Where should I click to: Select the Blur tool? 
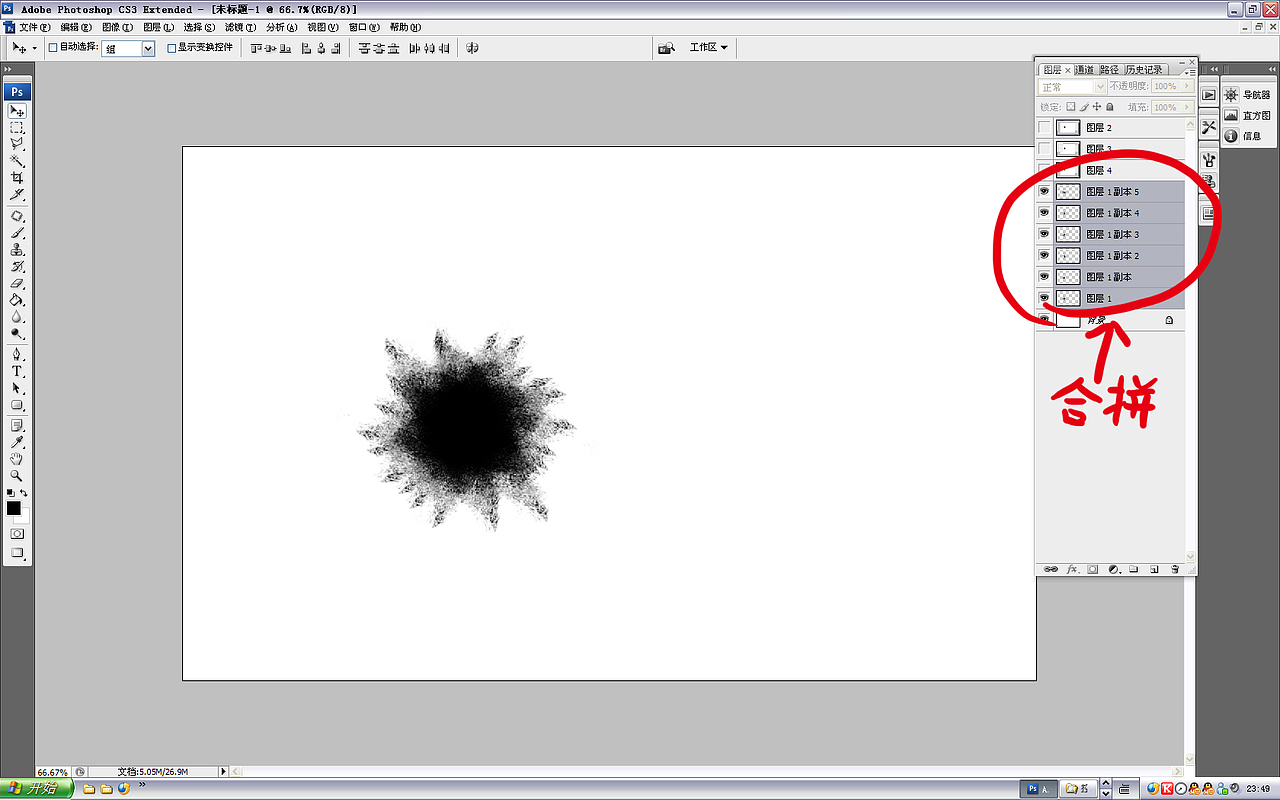17,317
